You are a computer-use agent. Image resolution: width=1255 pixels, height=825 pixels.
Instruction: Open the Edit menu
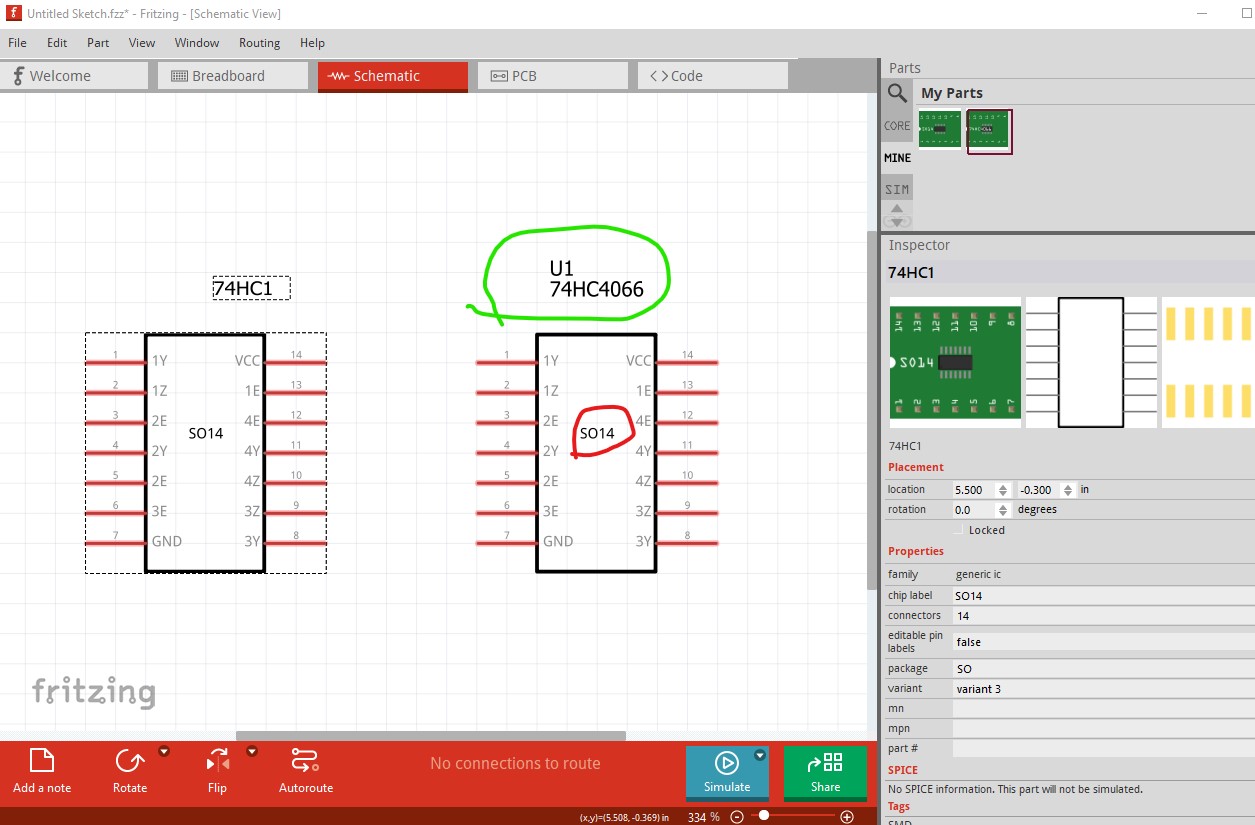pos(57,43)
